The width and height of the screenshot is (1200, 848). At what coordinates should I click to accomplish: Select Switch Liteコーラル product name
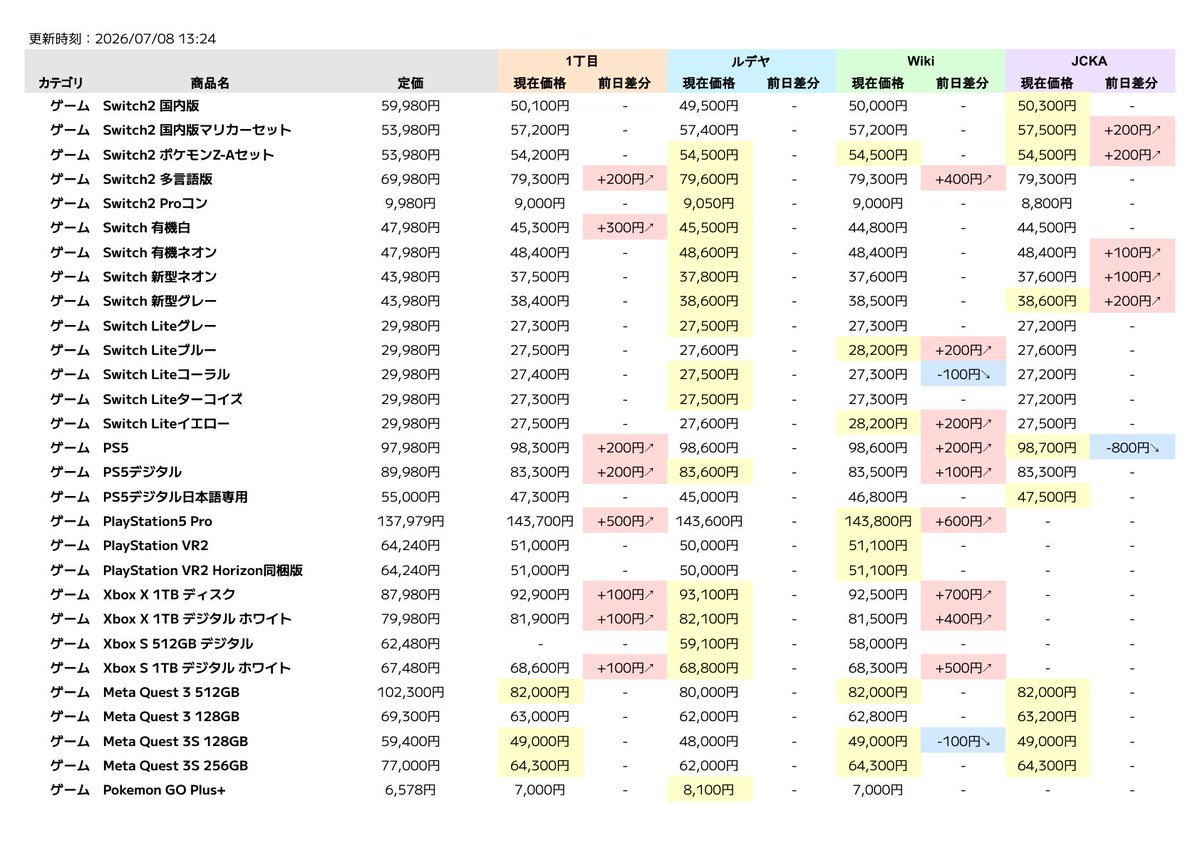[x=166, y=374]
